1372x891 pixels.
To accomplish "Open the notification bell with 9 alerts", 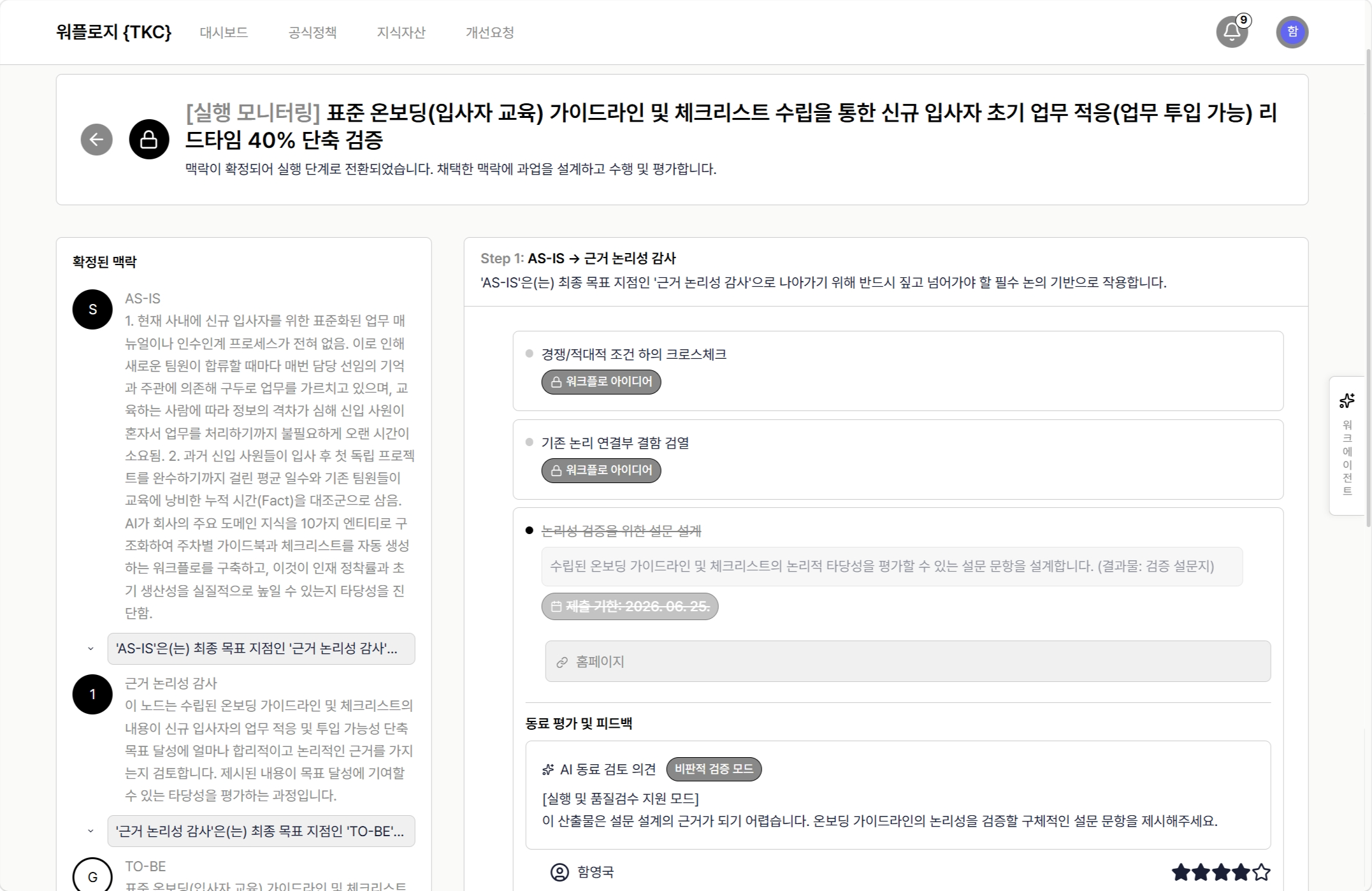I will click(x=1232, y=32).
